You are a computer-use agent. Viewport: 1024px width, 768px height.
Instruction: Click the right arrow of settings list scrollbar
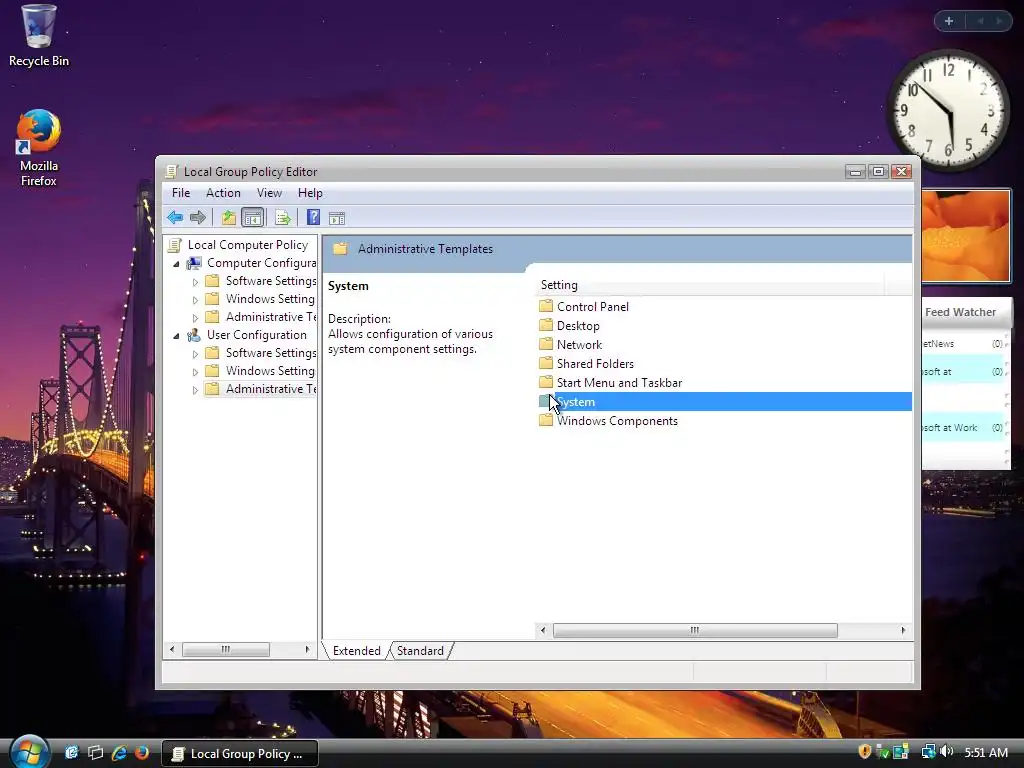pyautogui.click(x=903, y=630)
